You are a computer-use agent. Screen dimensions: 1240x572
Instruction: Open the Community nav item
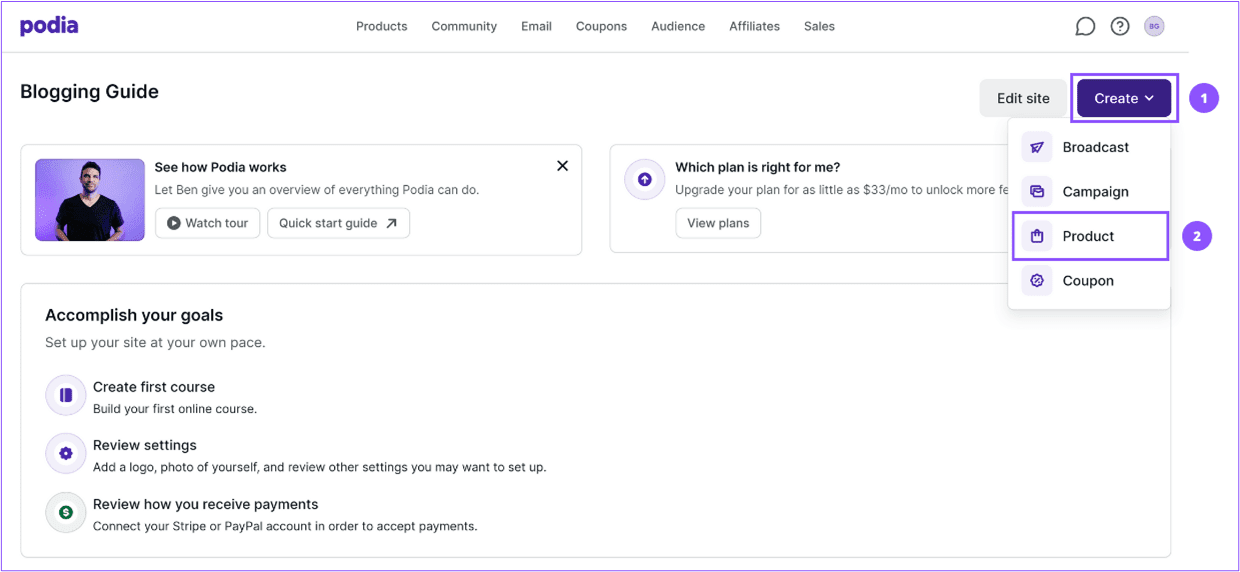[464, 26]
